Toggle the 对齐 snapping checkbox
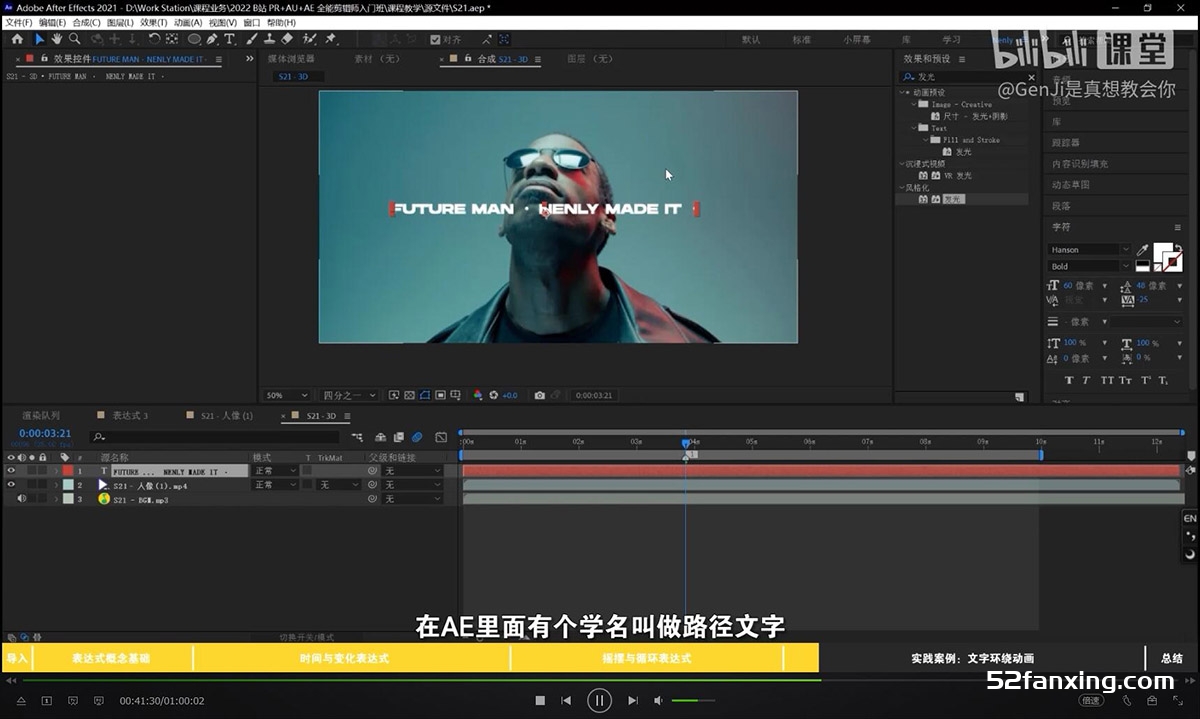1200x719 pixels. [x=436, y=39]
